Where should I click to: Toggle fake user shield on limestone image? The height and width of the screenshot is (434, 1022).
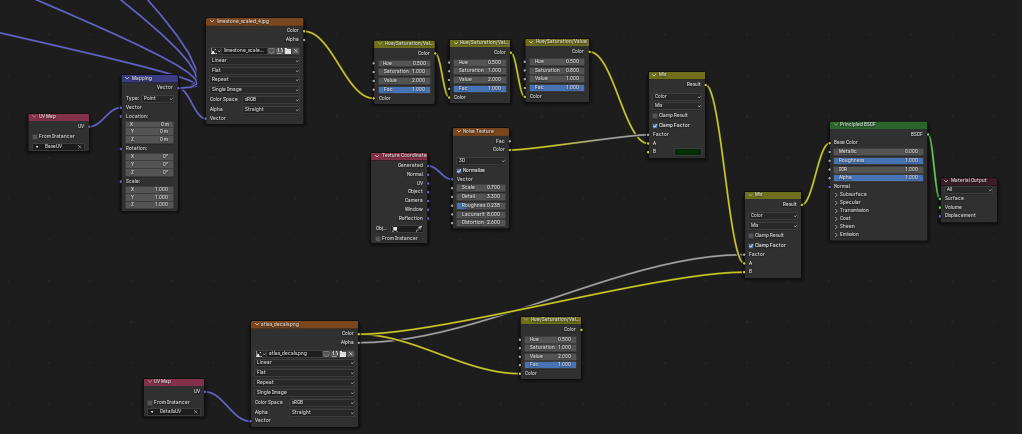coord(272,50)
